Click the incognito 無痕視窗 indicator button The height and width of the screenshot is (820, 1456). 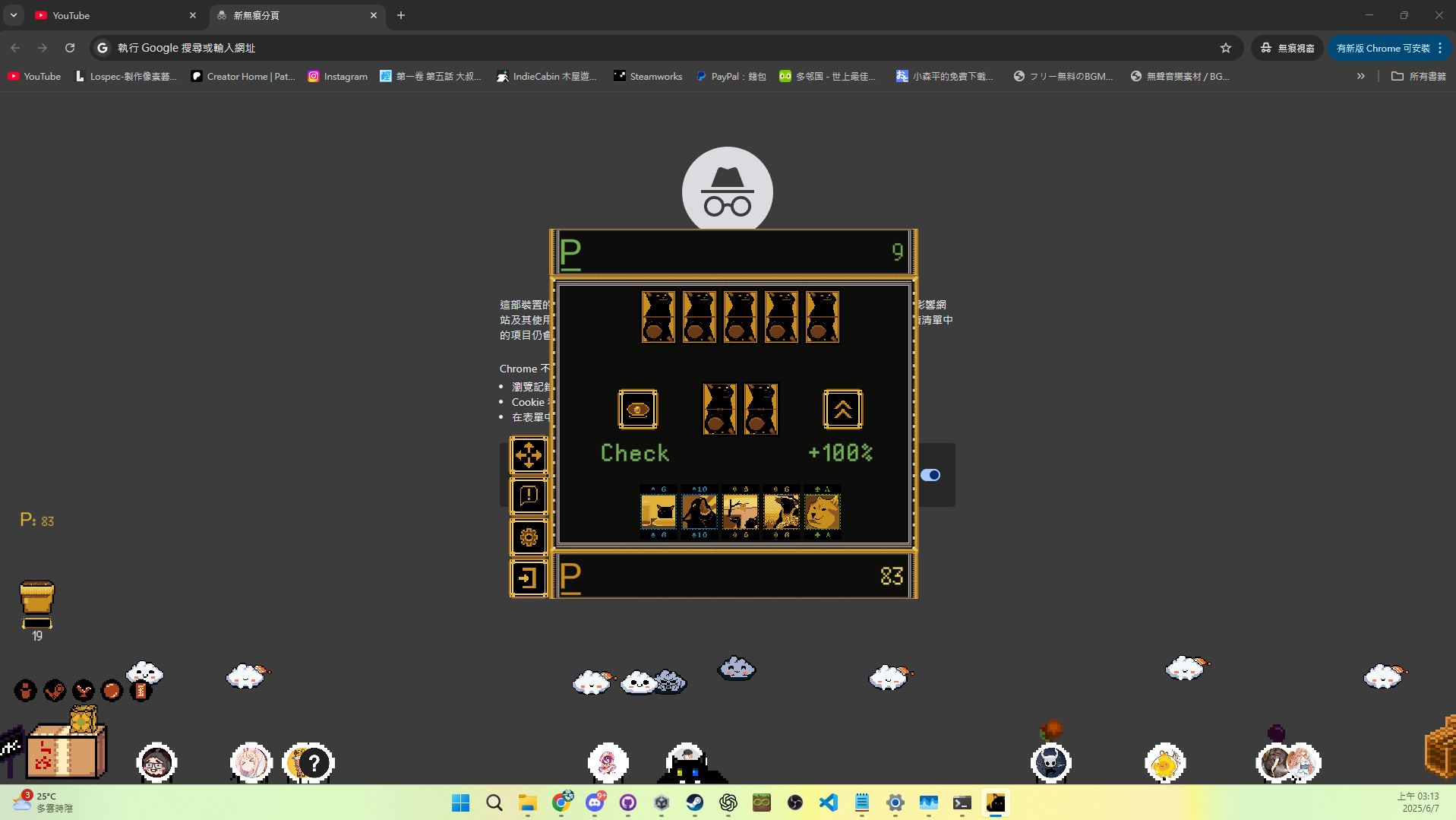[1287, 48]
